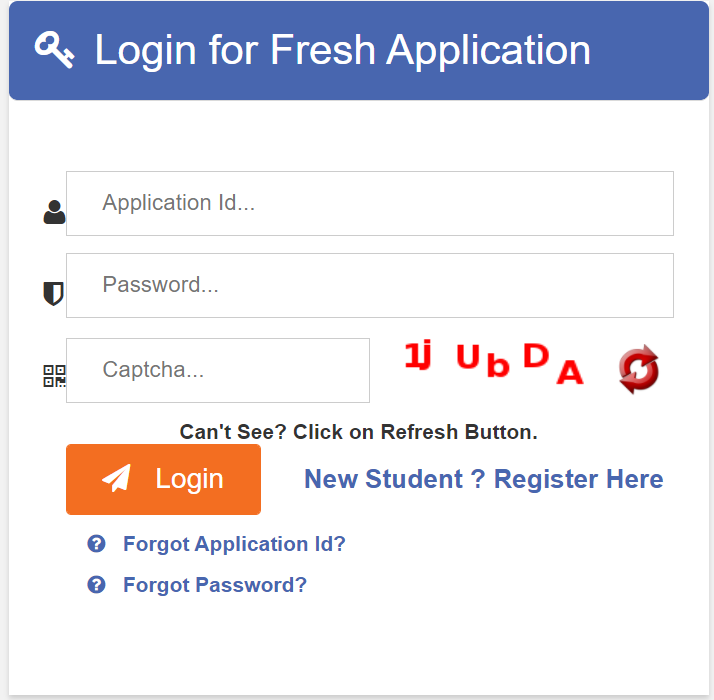This screenshot has height=700, width=714.
Task: Focus the Captcha input field
Action: point(218,370)
